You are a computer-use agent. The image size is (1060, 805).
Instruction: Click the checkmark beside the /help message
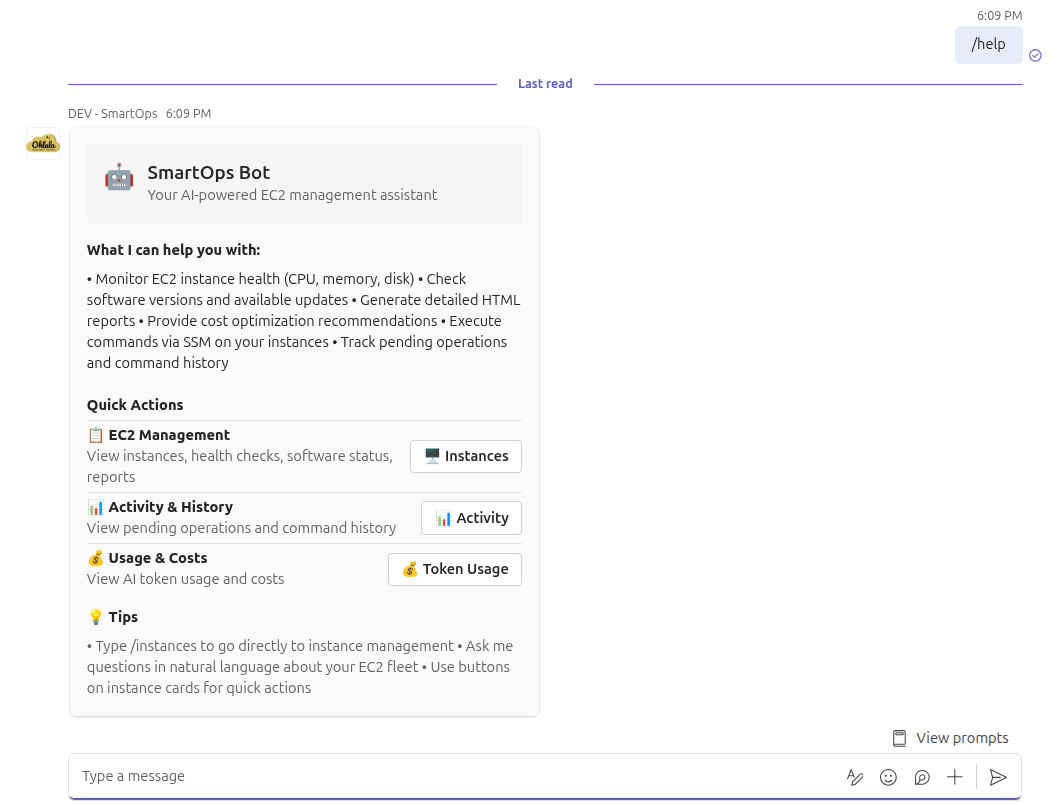click(1036, 56)
